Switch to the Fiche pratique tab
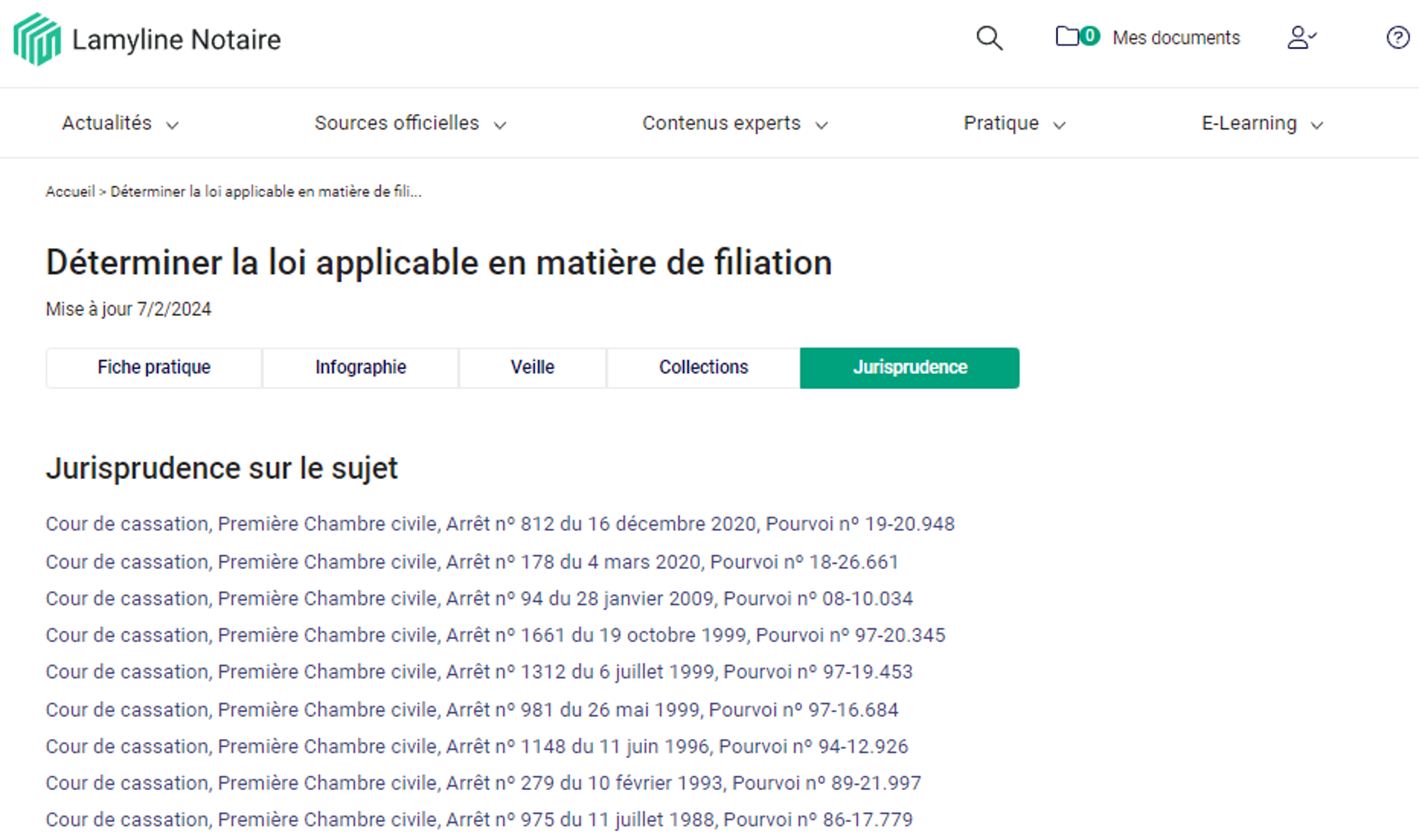Viewport: 1419px width, 840px height. click(154, 367)
